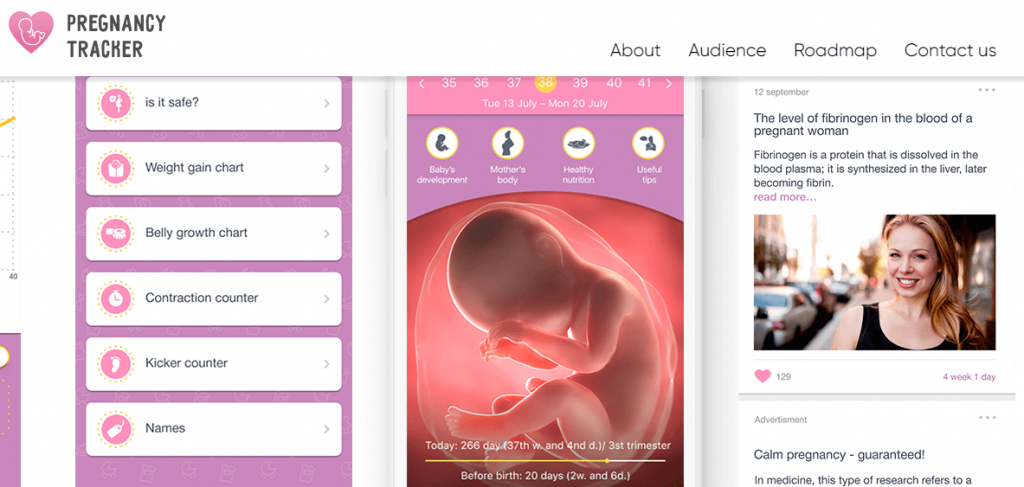Click the 'Names' label
The width and height of the screenshot is (1024, 487).
[x=165, y=428]
